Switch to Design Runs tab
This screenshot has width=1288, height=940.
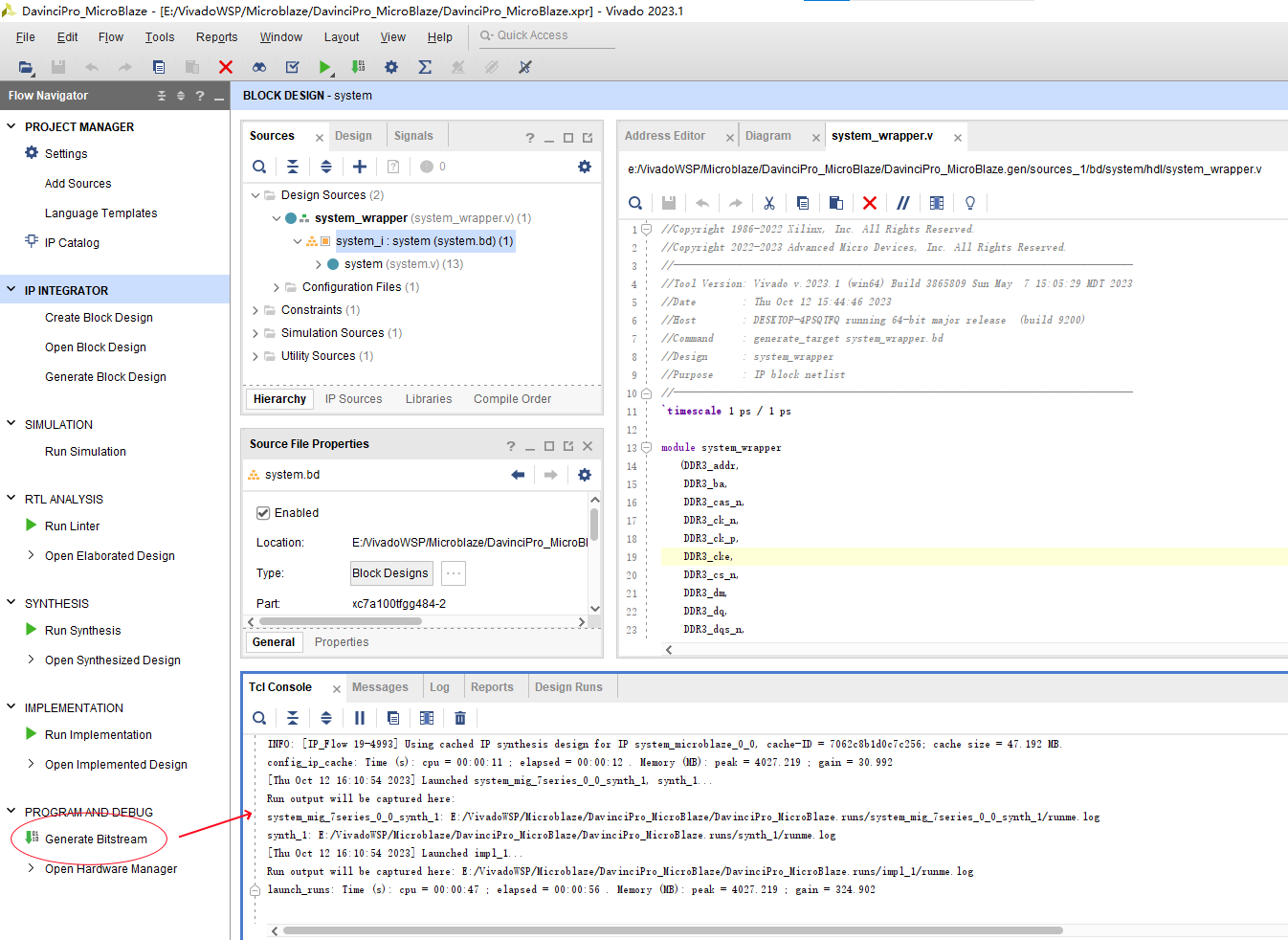[x=568, y=687]
